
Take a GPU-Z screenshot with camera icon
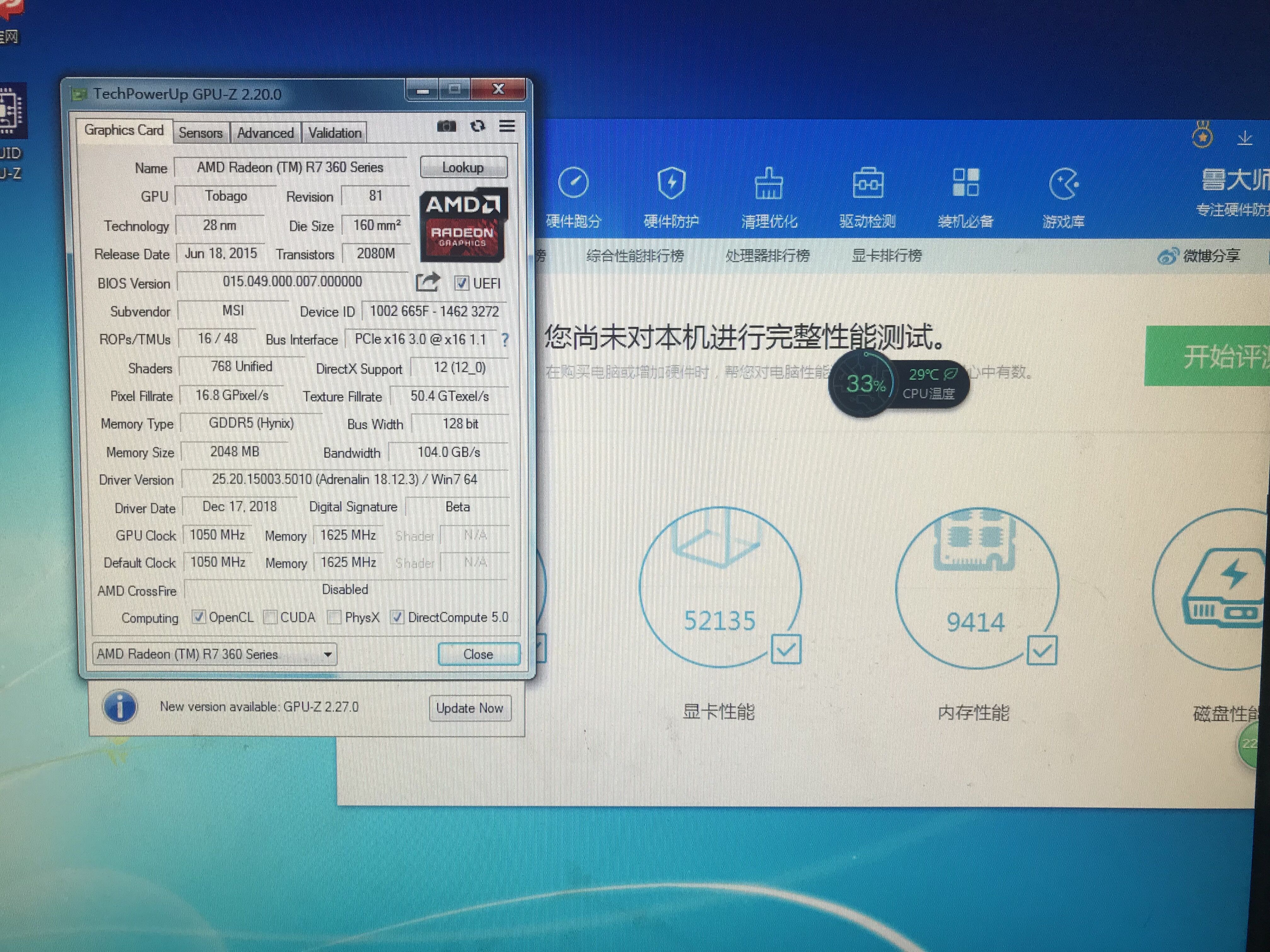446,126
